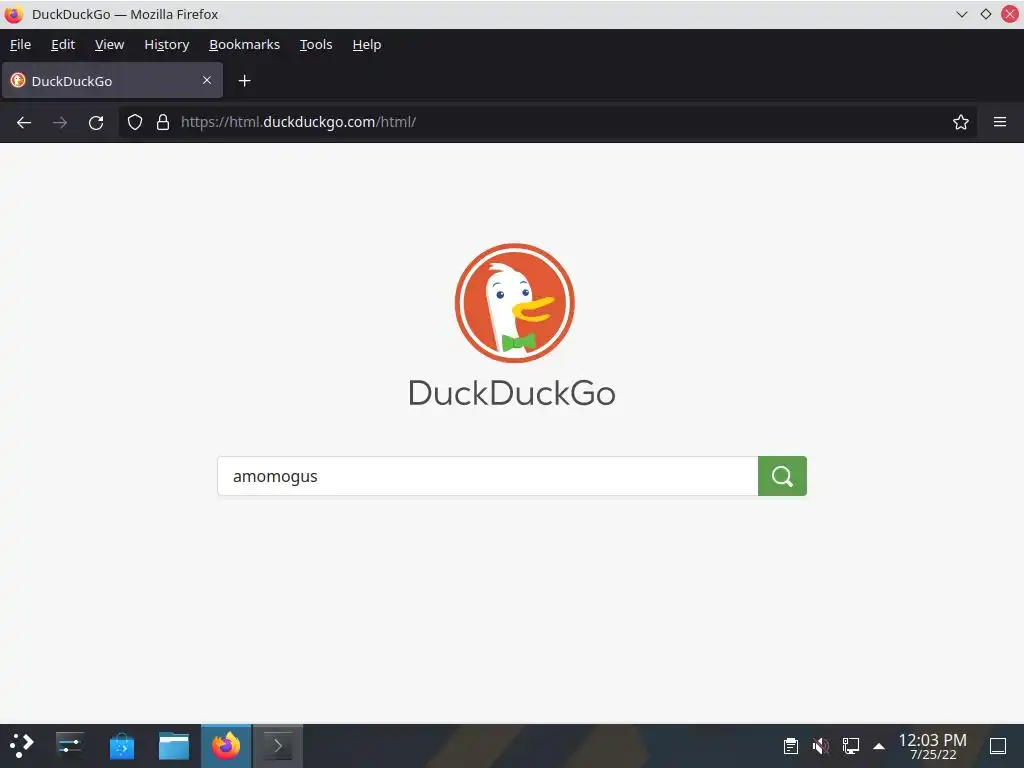Click the forward navigation arrow
Viewport: 1024px width, 768px height.
coord(60,122)
